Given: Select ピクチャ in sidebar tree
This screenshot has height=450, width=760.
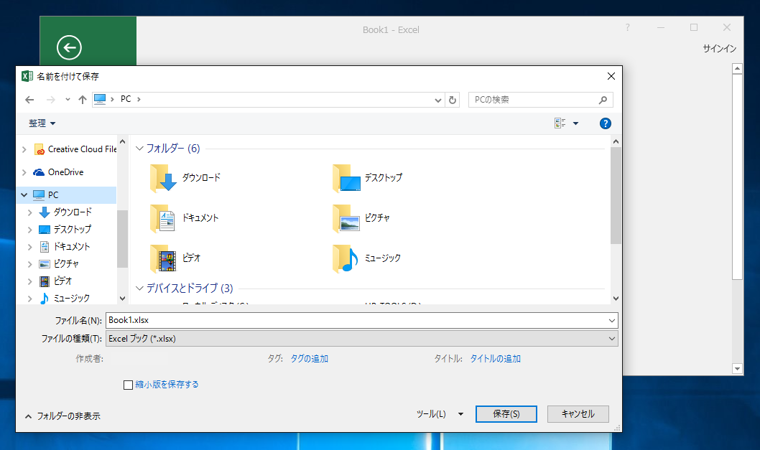Looking at the screenshot, I should pos(59,264).
